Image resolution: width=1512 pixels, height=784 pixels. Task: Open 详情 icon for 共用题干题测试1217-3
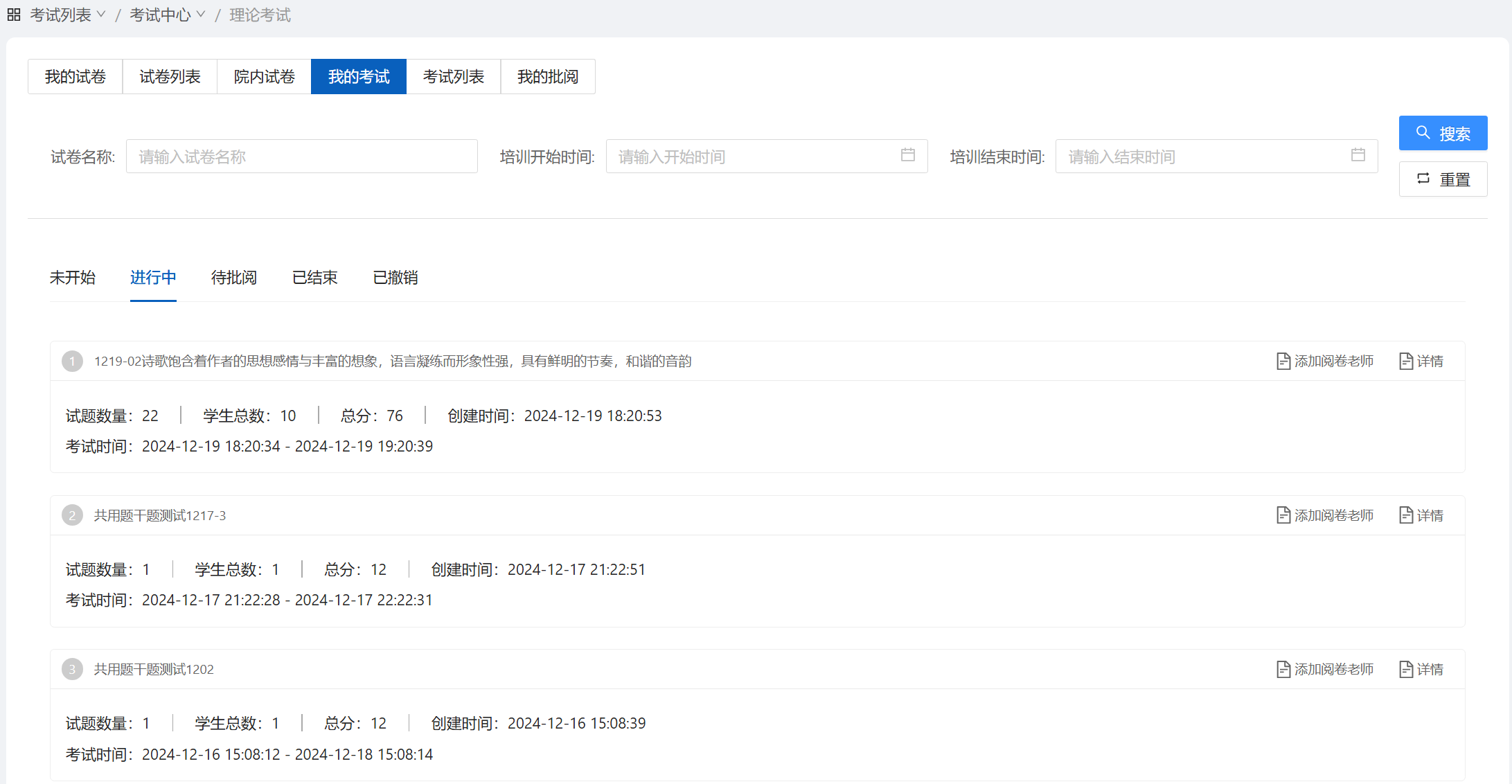coord(1406,515)
